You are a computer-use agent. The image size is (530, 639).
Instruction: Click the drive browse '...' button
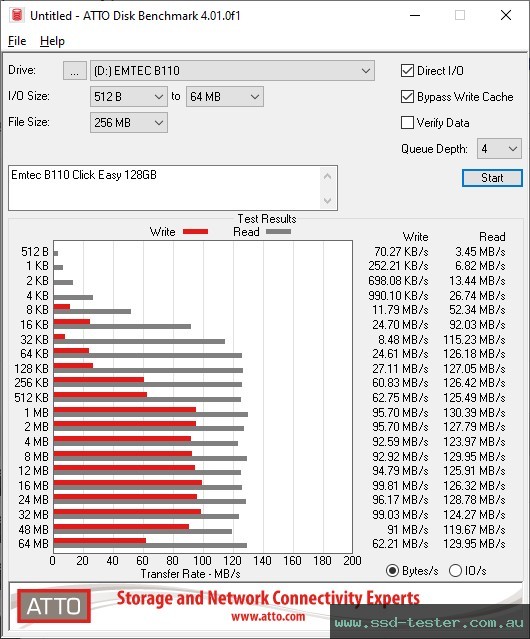(75, 71)
